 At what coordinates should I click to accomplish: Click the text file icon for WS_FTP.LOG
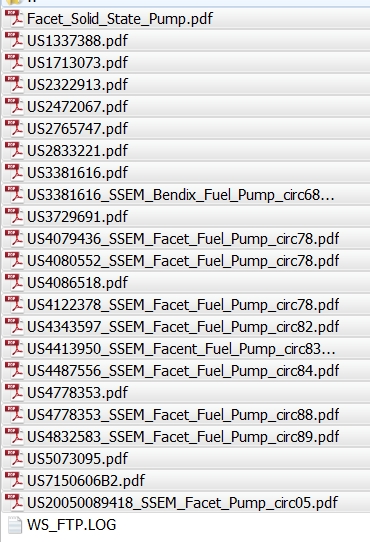(x=15, y=525)
